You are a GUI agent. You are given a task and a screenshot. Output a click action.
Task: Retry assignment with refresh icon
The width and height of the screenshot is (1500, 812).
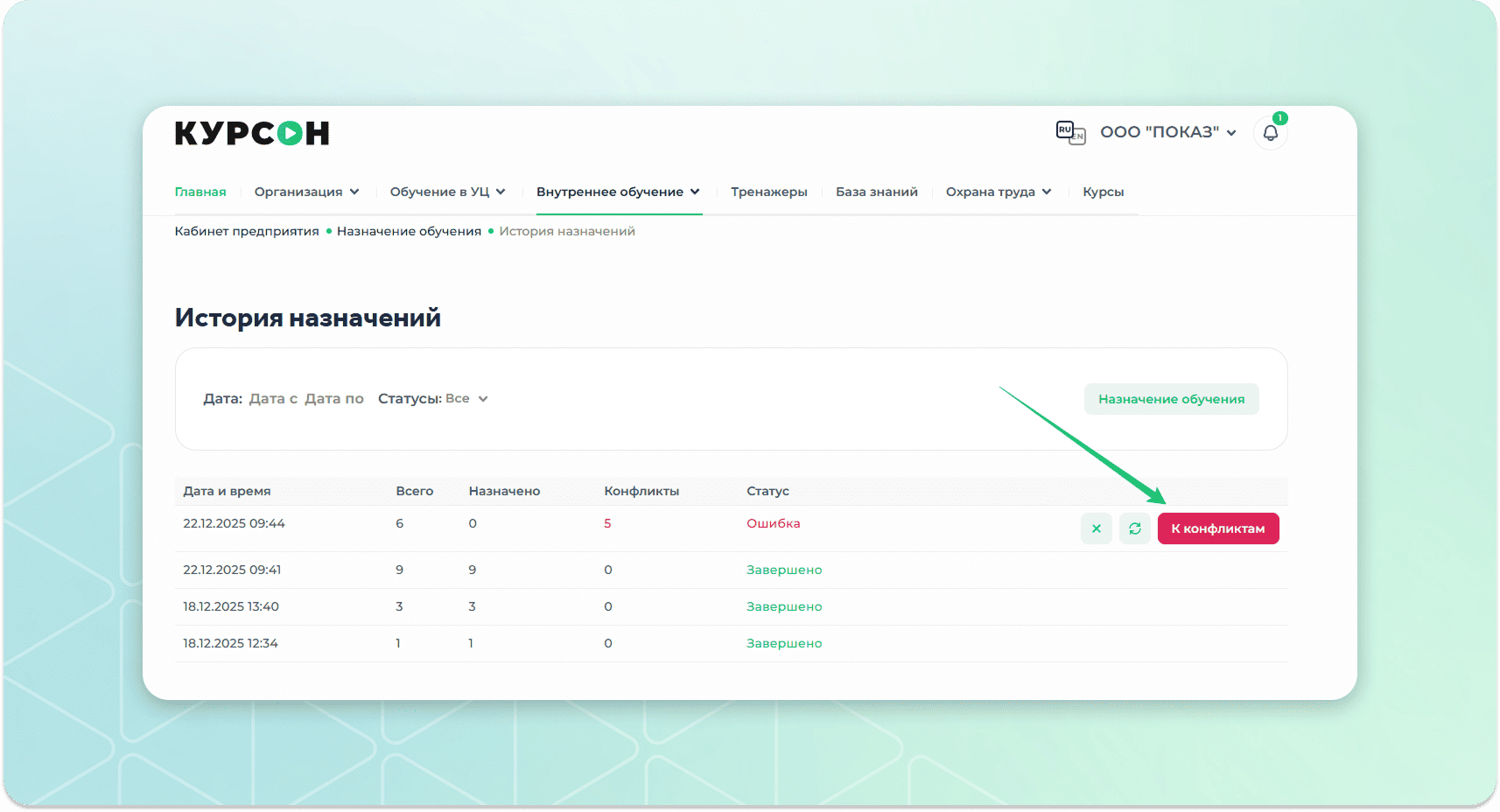[1134, 528]
